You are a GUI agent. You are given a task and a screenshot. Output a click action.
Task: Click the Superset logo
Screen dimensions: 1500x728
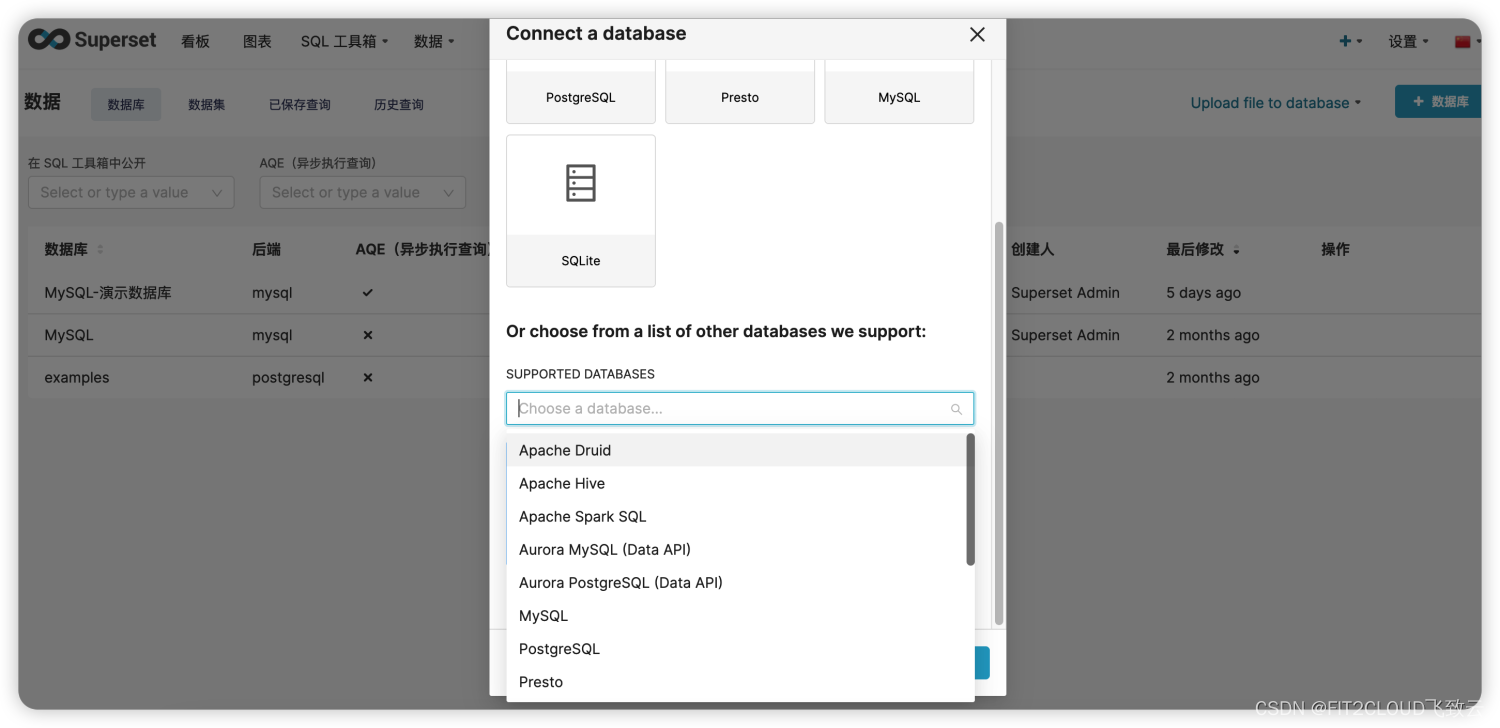(92, 40)
